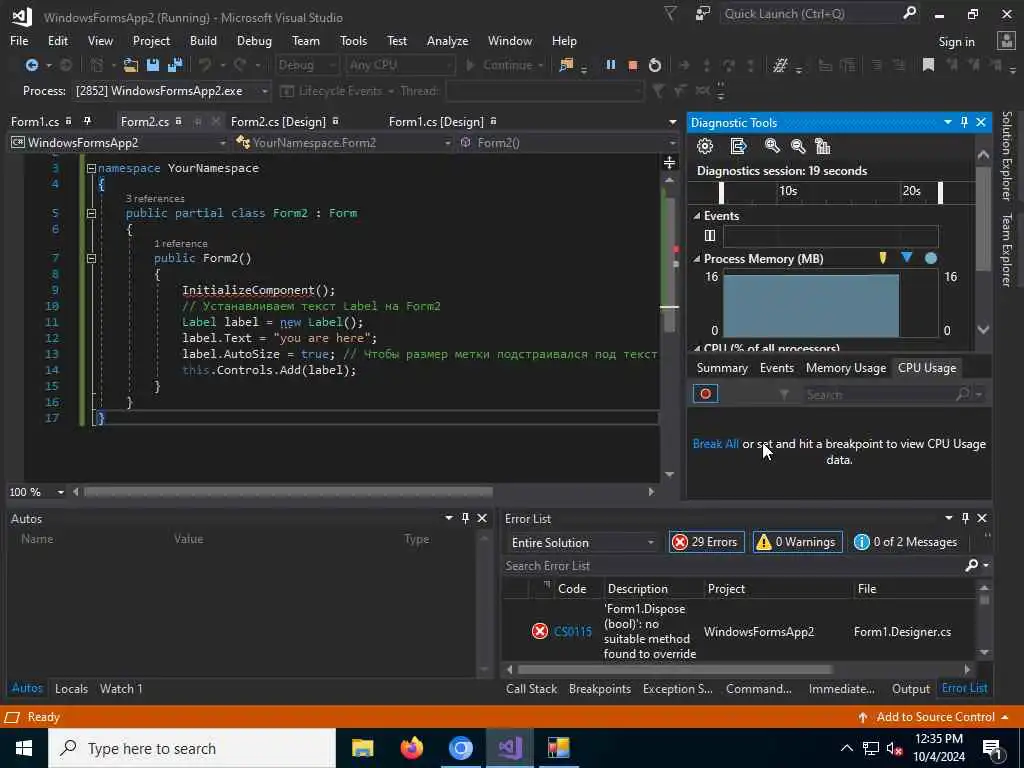Screen dimensions: 1024x768
Task: Focus the Search Error List field
Action: [733, 566]
